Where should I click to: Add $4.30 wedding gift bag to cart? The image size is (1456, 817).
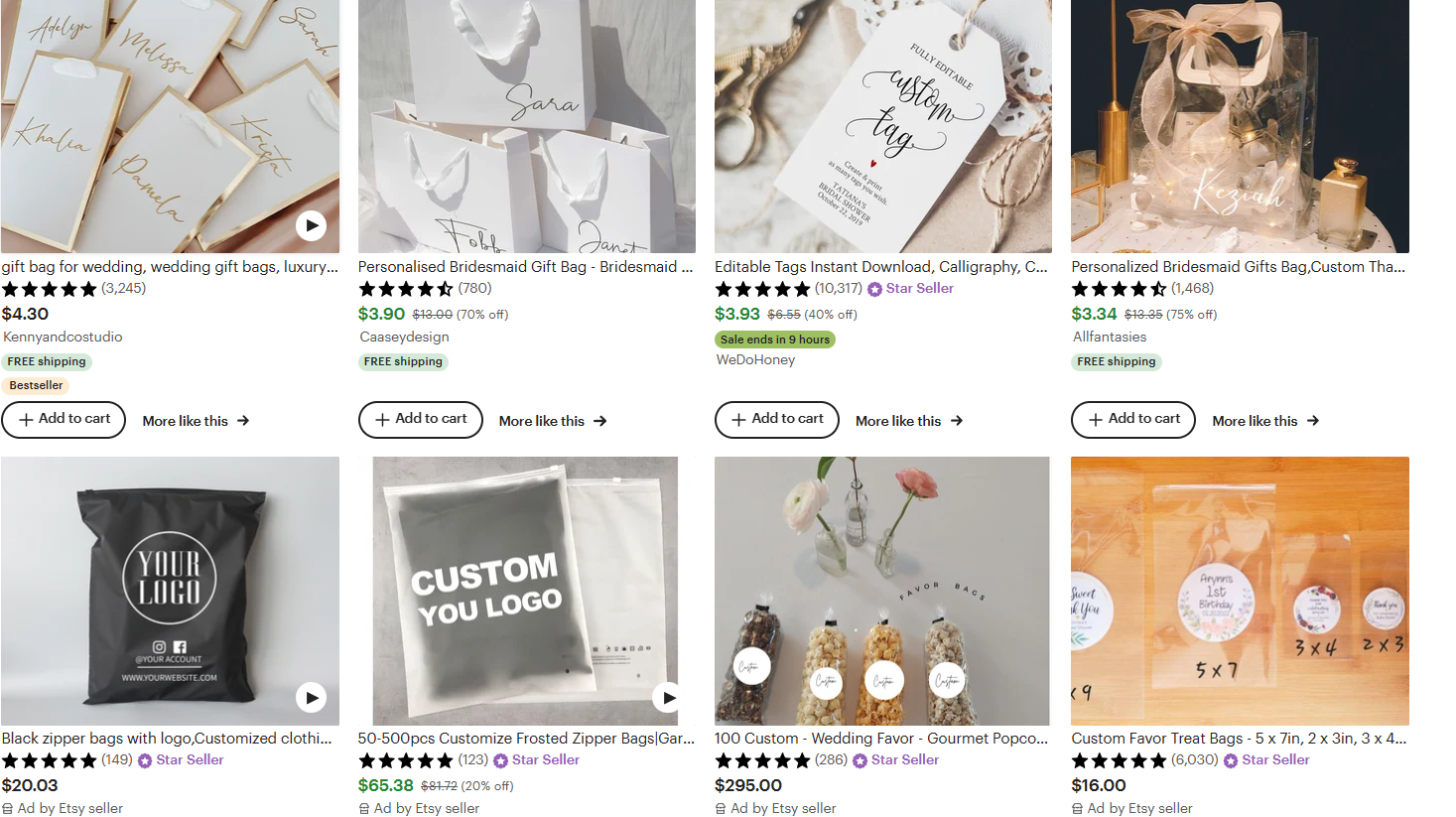(x=64, y=419)
